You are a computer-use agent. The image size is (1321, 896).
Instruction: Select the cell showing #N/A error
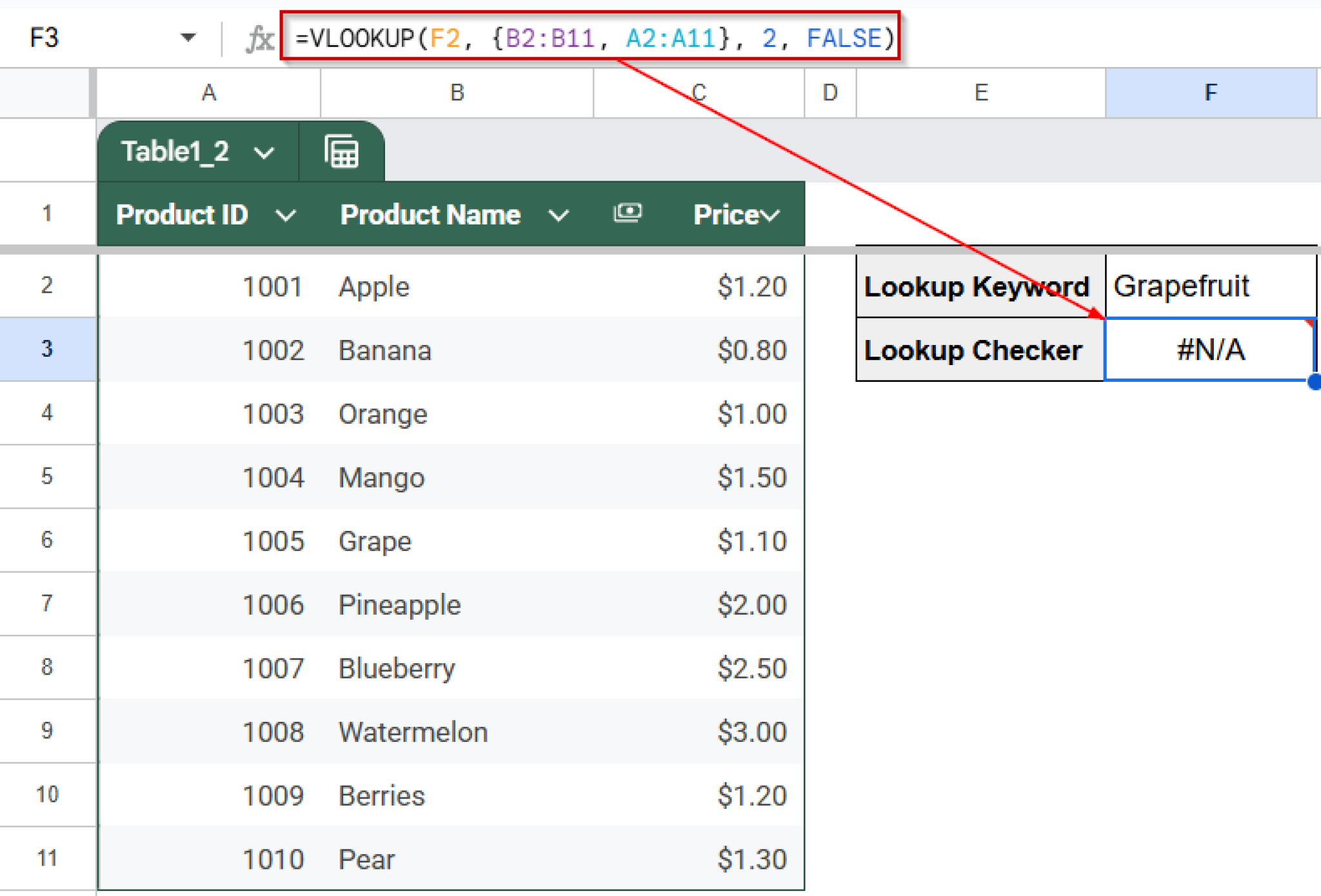click(x=1209, y=350)
